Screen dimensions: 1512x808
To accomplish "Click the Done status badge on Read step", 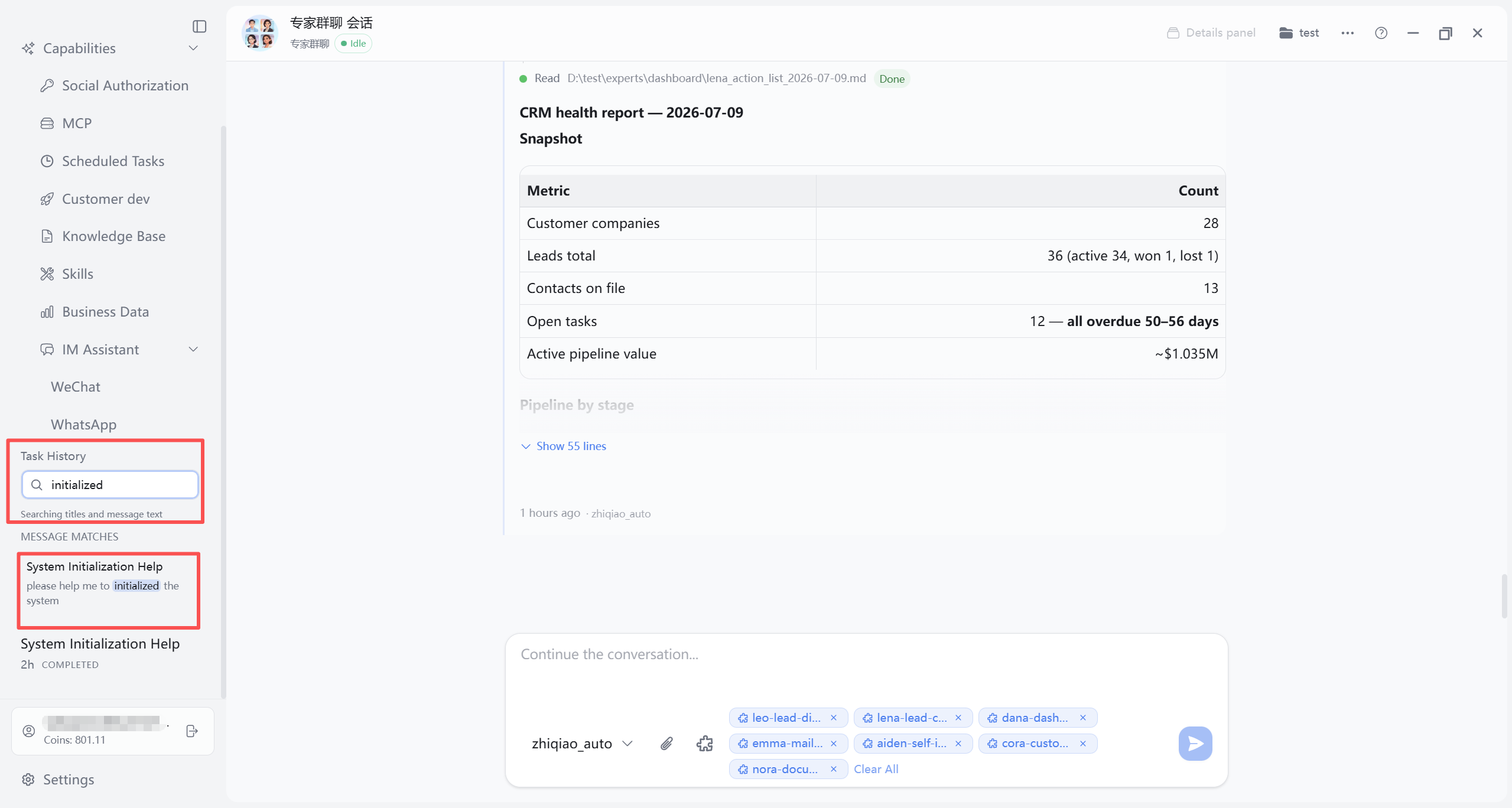I will [x=892, y=79].
